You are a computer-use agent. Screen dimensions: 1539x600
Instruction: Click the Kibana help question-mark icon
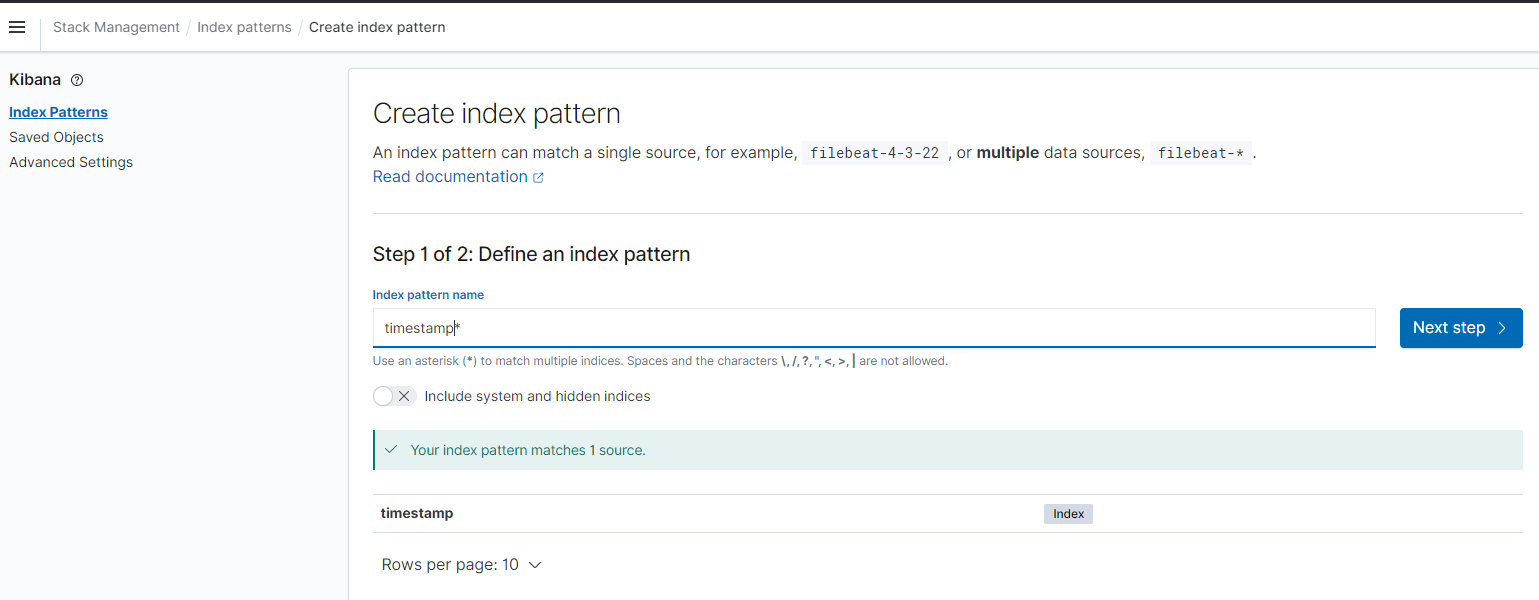[x=77, y=80]
